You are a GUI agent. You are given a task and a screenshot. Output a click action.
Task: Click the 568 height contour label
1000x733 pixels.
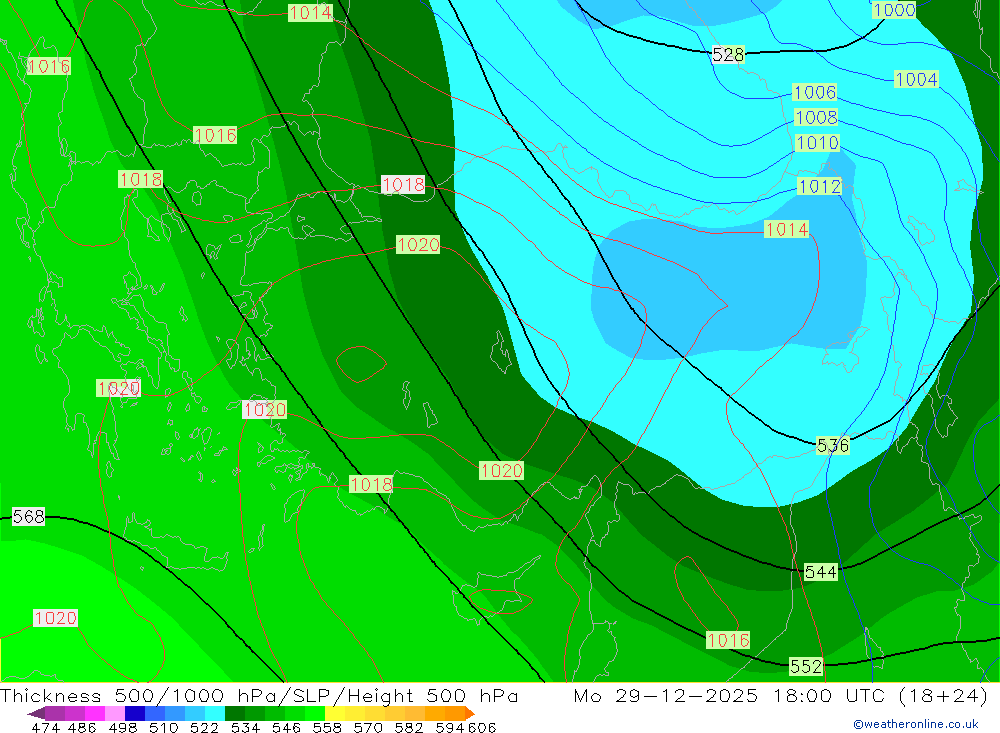pyautogui.click(x=29, y=516)
